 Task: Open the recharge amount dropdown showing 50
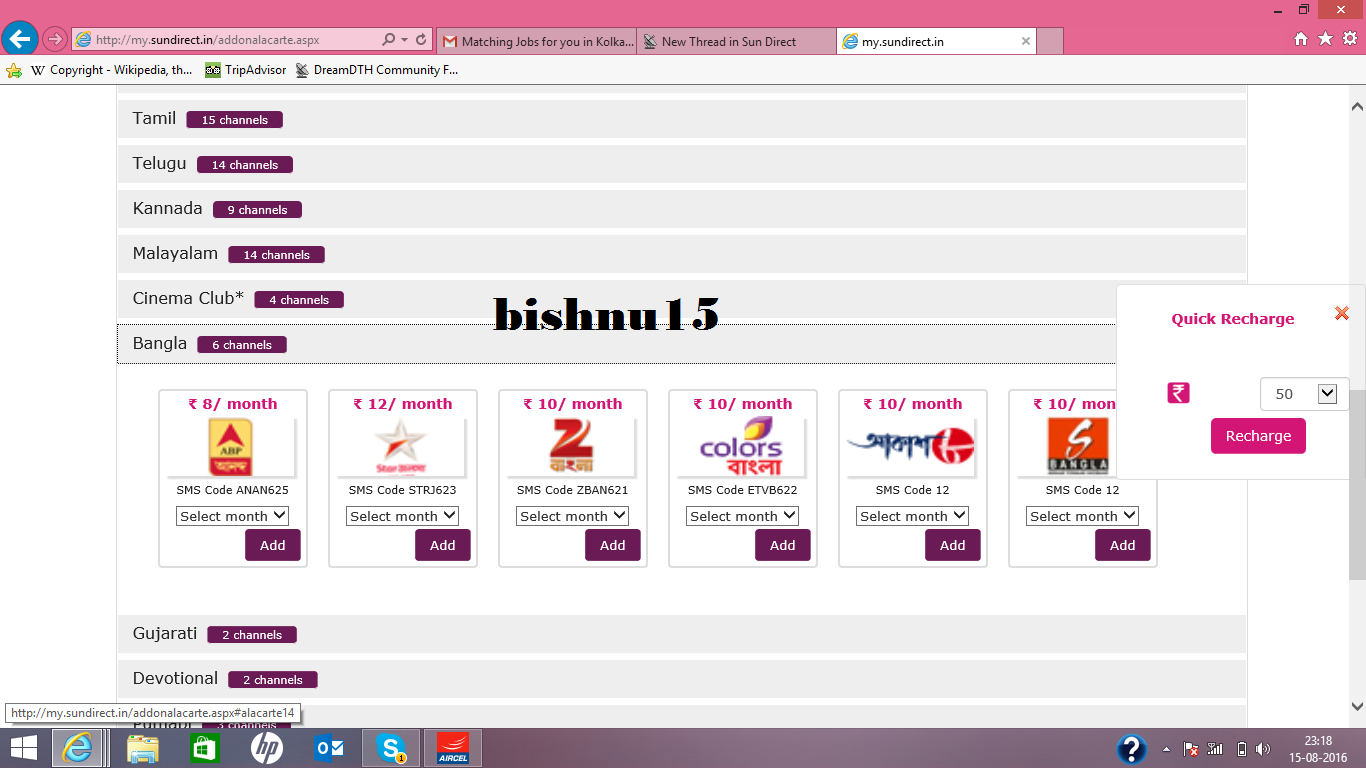pos(1304,394)
